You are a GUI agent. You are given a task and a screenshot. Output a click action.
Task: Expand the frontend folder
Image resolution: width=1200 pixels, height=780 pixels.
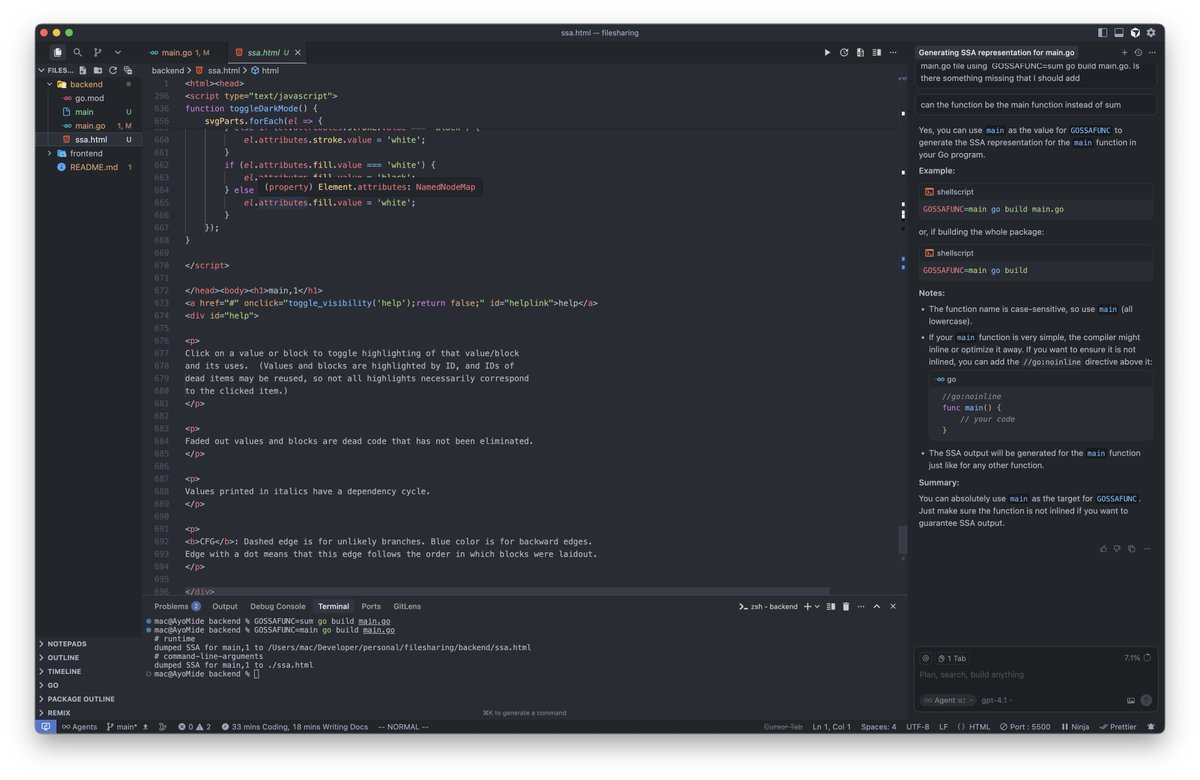[89, 154]
